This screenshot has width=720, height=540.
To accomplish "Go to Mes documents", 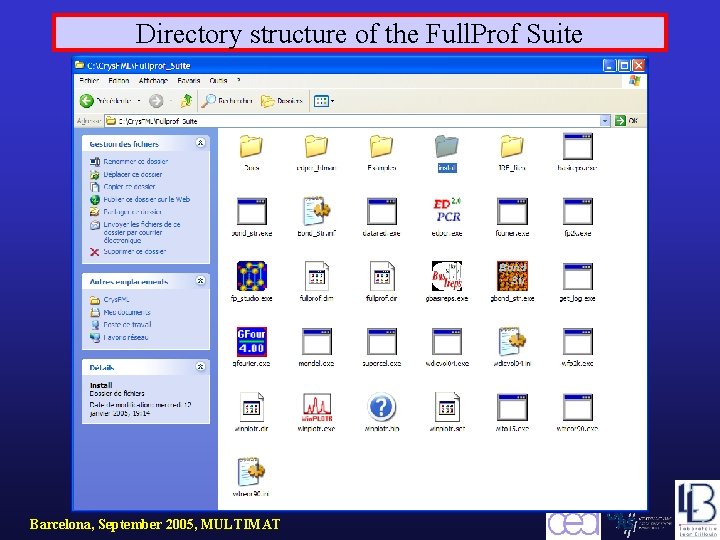I will pos(120,312).
